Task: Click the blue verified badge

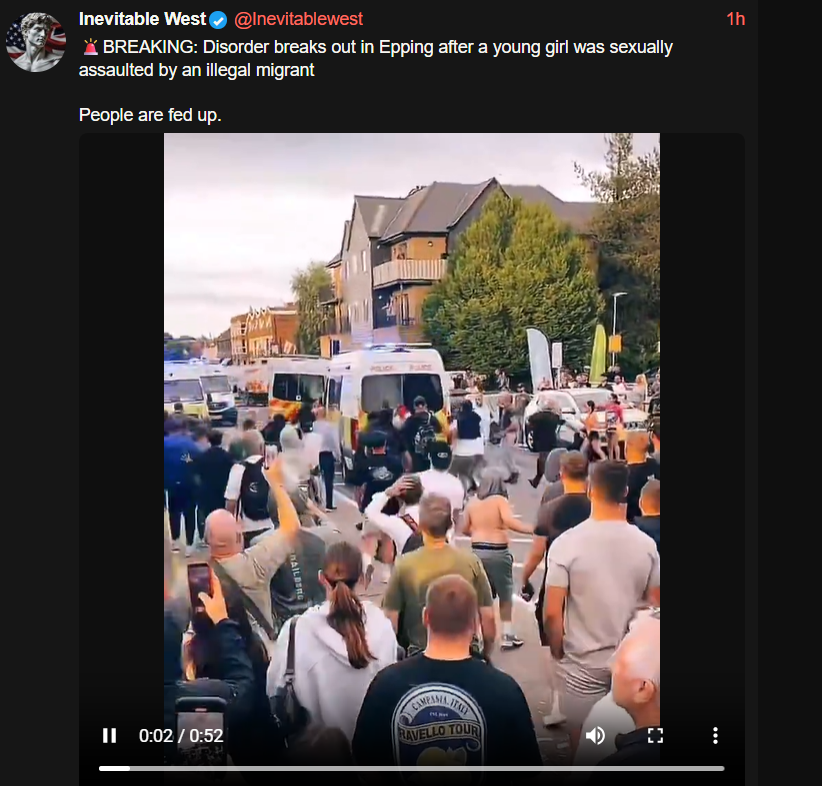Action: 218,20
